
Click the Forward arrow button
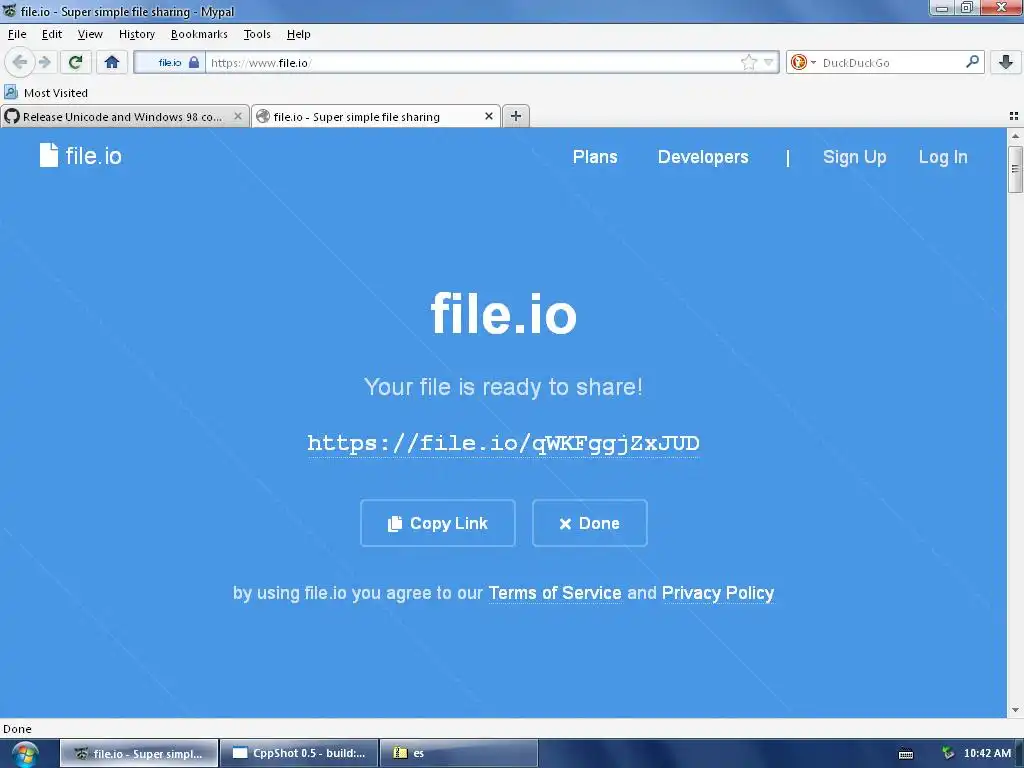click(x=44, y=63)
